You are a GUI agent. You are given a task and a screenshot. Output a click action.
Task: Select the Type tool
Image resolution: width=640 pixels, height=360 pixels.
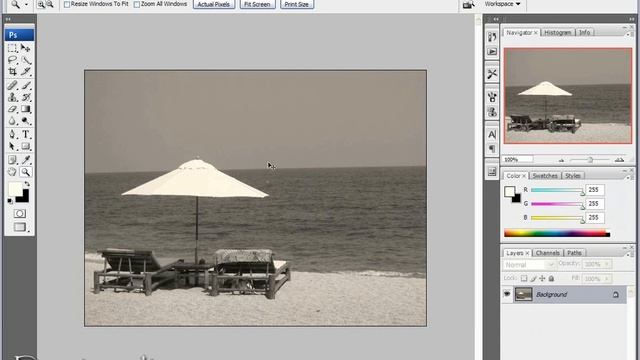tap(26, 134)
